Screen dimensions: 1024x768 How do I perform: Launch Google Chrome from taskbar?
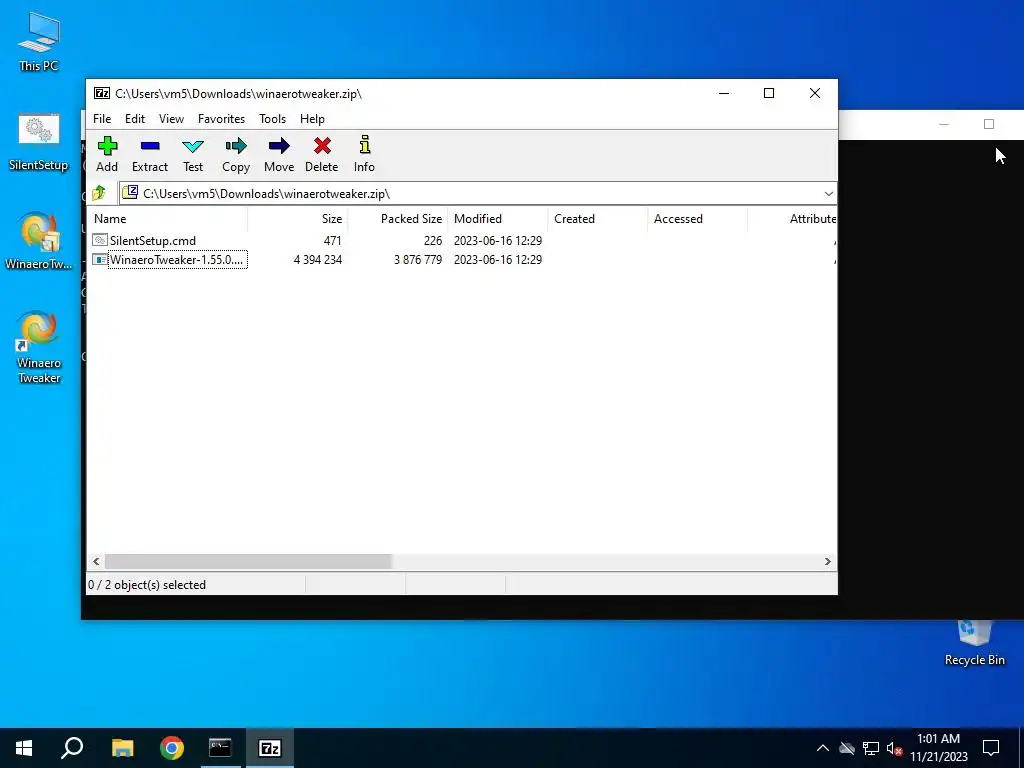pos(172,748)
